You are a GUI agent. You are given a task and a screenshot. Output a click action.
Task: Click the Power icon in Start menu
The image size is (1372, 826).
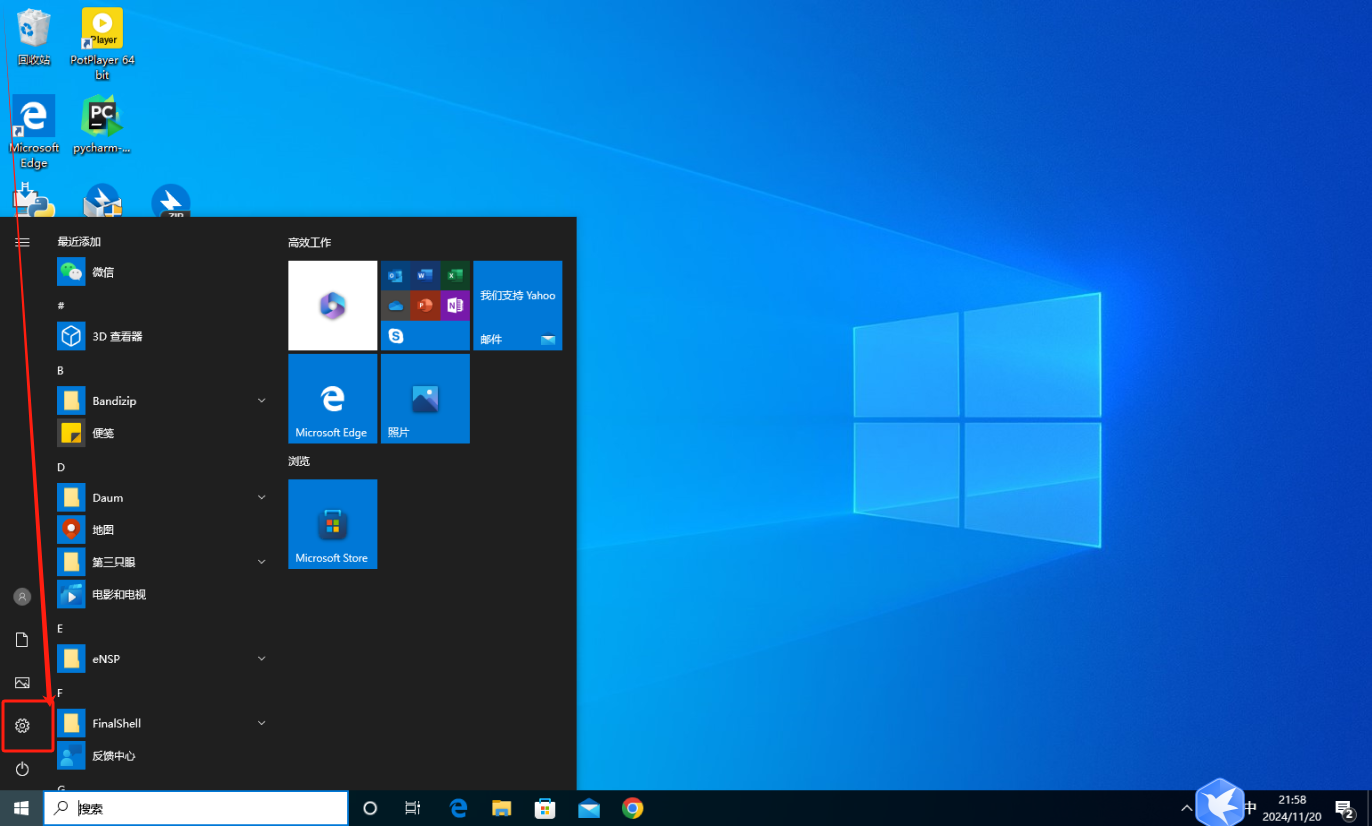(x=22, y=769)
